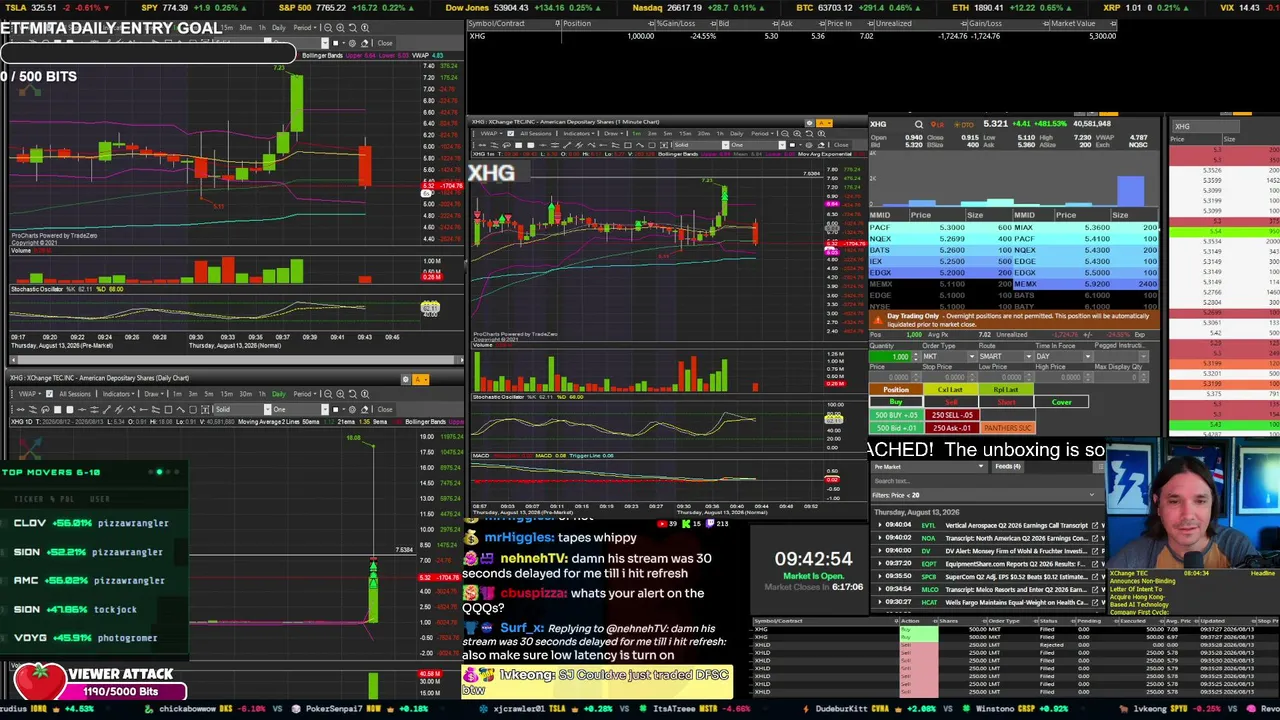The width and height of the screenshot is (1280, 720).
Task: Zoom out on the top-left chart window
Action: [x=327, y=27]
